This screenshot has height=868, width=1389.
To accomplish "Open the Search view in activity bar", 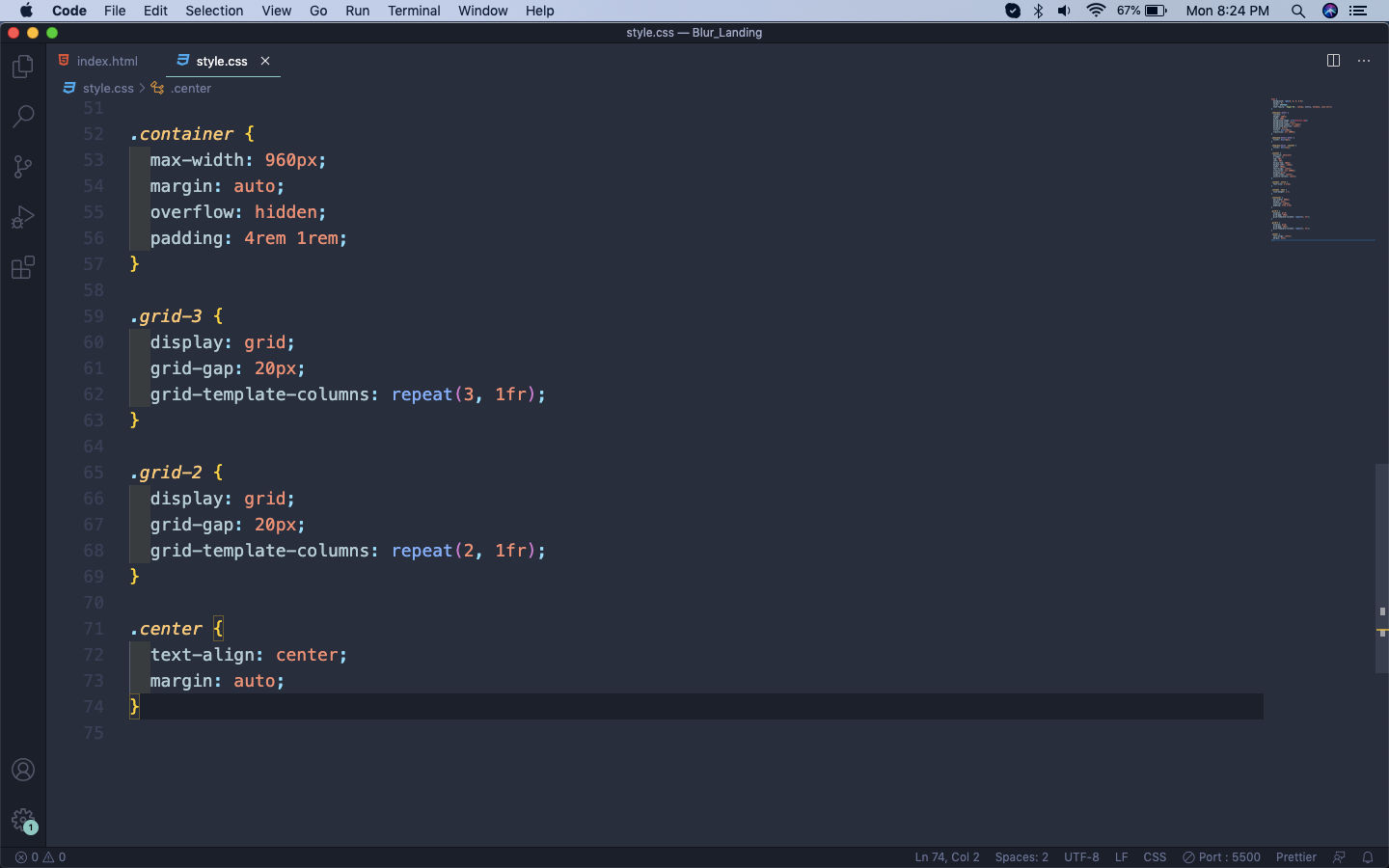I will click(x=23, y=117).
